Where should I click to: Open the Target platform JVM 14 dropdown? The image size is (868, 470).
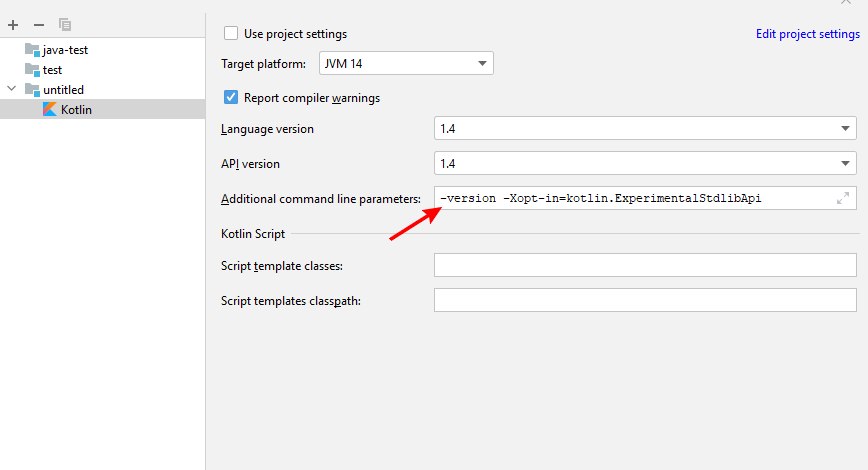click(406, 64)
